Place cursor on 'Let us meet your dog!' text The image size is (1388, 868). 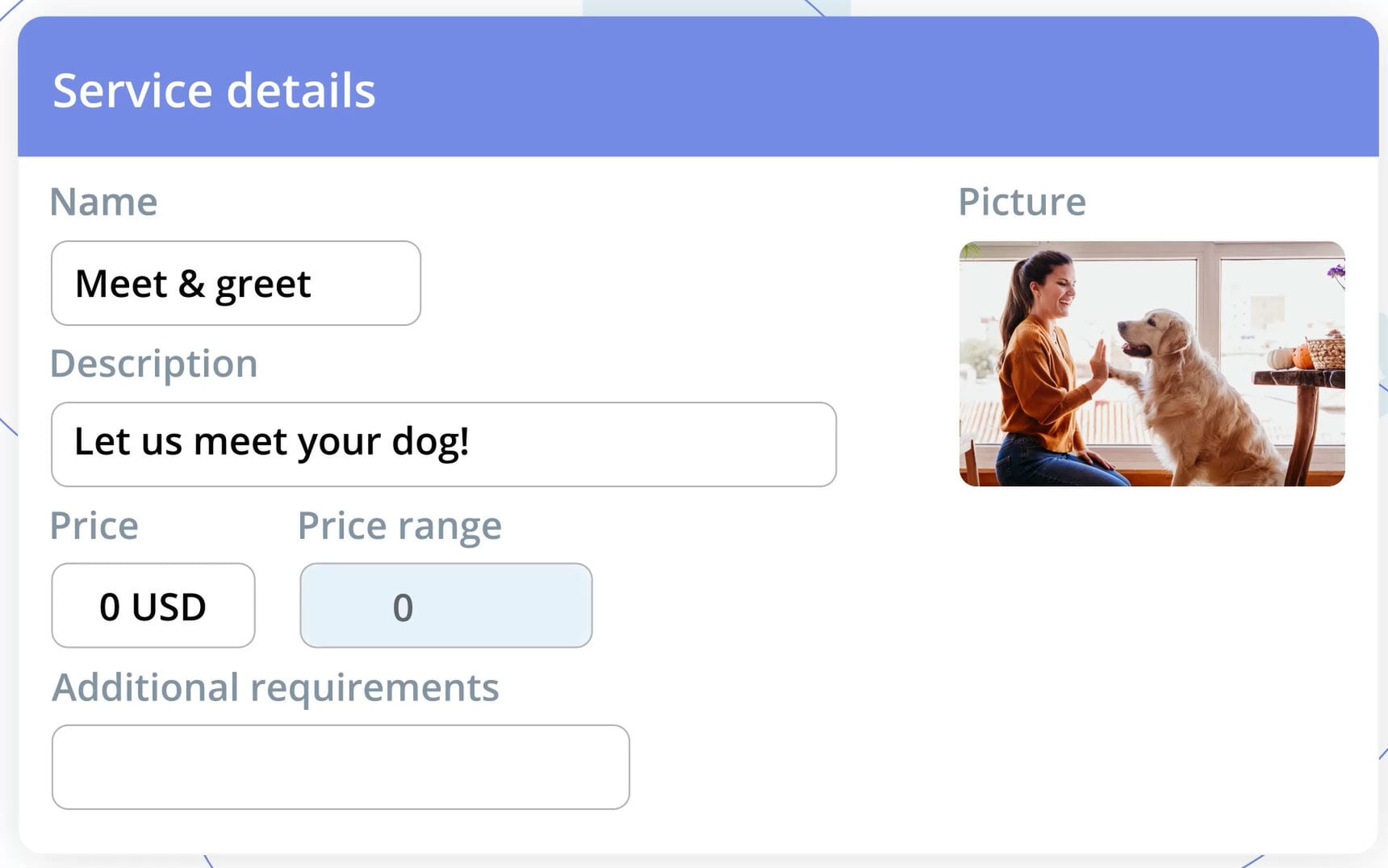271,441
